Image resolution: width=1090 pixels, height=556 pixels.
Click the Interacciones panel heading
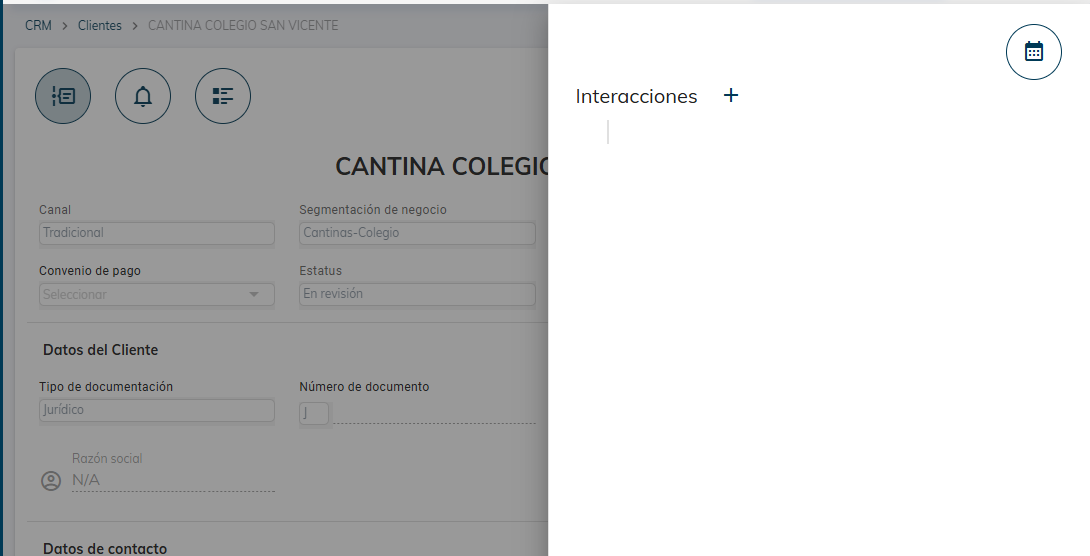pos(636,97)
